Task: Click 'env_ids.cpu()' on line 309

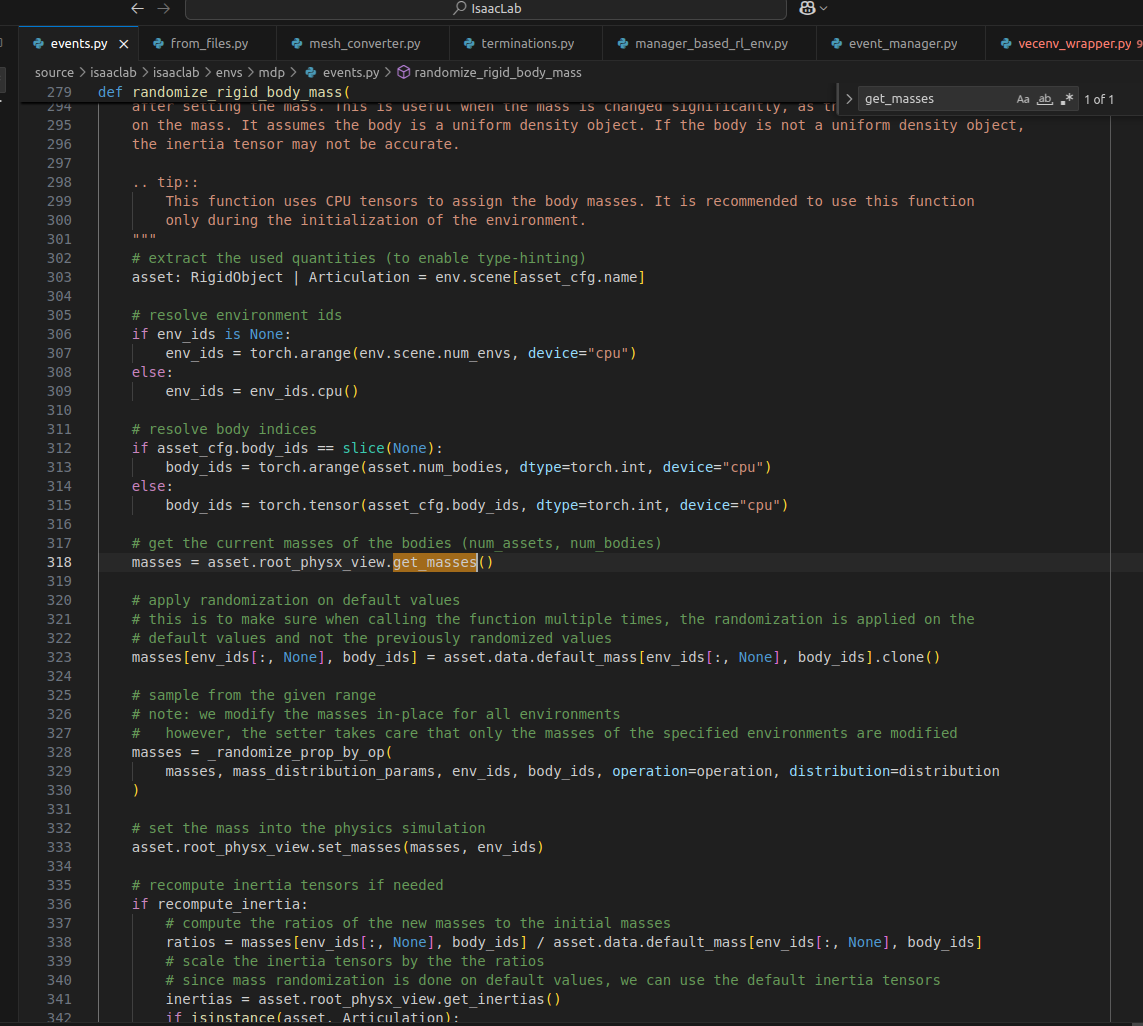Action: coord(304,391)
